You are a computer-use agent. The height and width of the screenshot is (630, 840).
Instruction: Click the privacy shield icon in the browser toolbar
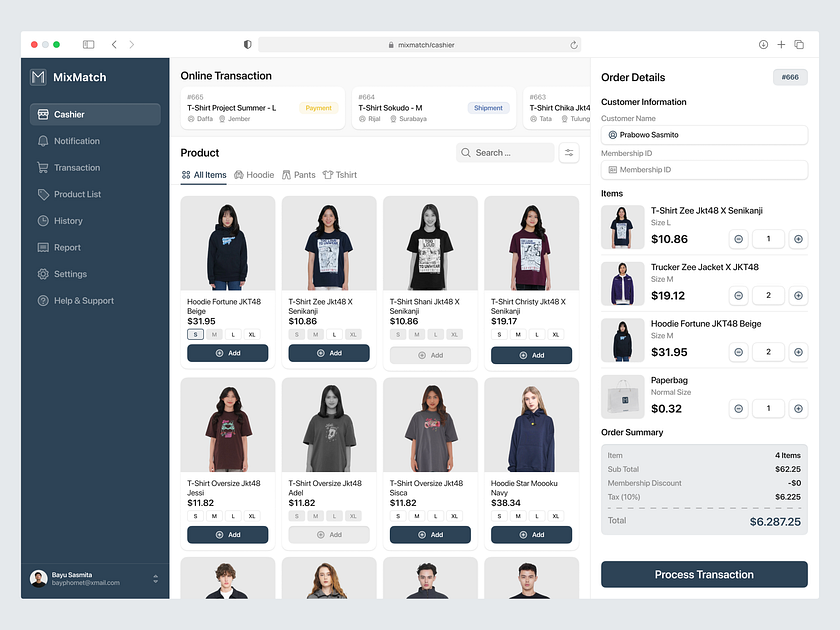click(x=248, y=44)
